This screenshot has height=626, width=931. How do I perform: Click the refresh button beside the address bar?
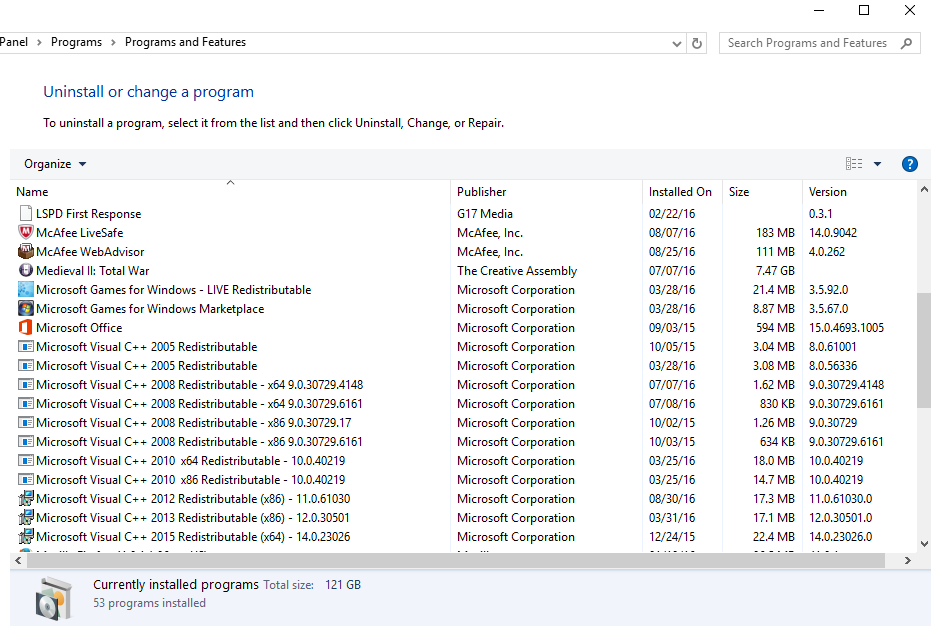tap(697, 43)
